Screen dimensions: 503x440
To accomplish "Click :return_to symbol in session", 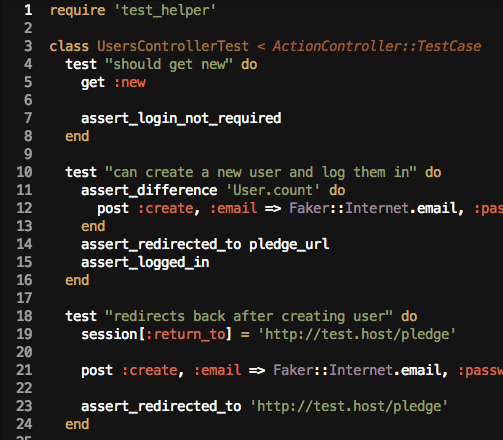I will tap(186, 334).
